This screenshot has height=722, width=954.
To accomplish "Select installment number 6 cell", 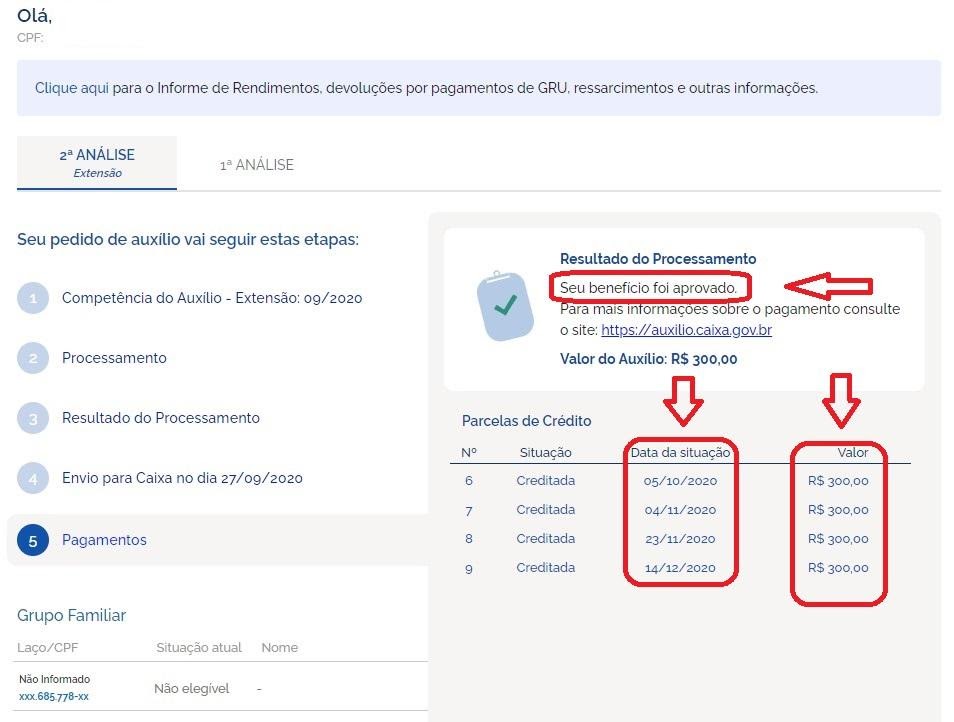I will 468,481.
